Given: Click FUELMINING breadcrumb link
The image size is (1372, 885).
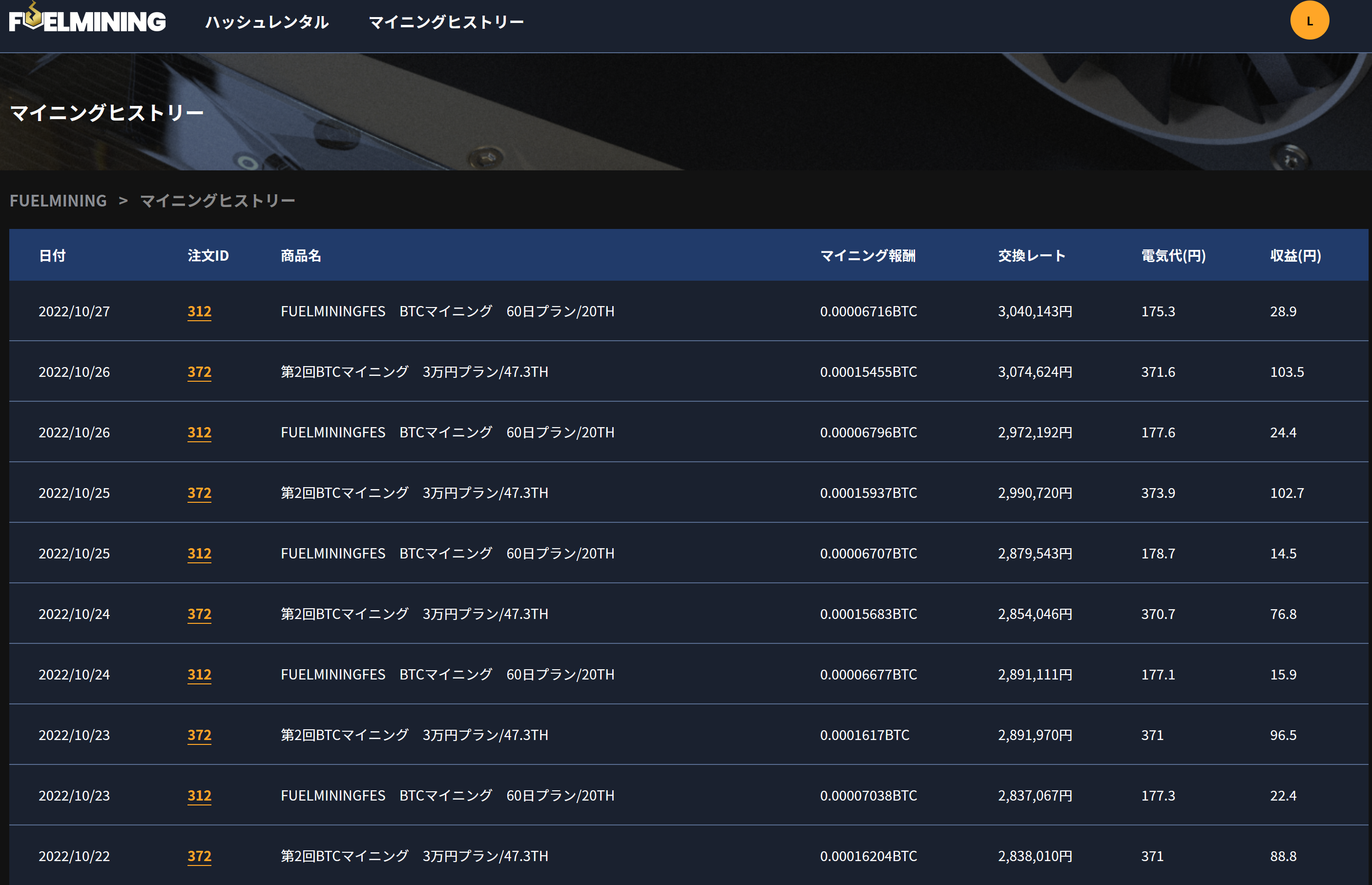Looking at the screenshot, I should pos(58,201).
